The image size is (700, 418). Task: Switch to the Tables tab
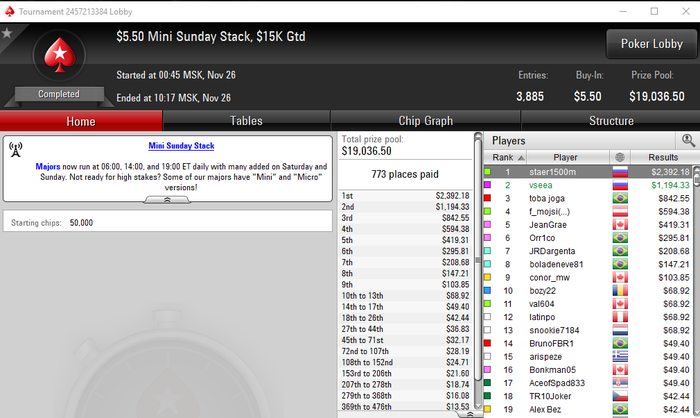(246, 121)
